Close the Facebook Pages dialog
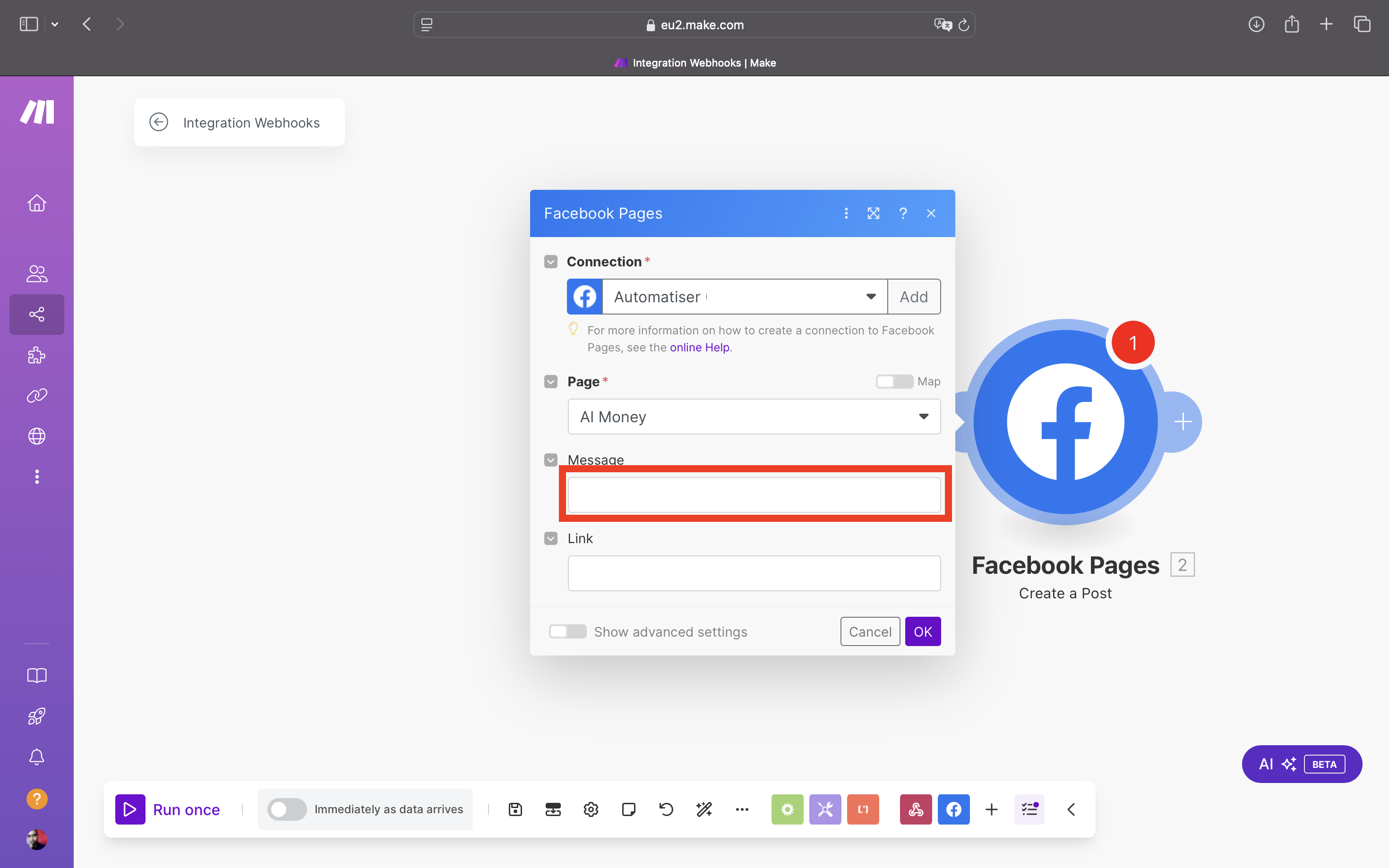Image resolution: width=1389 pixels, height=868 pixels. (931, 213)
